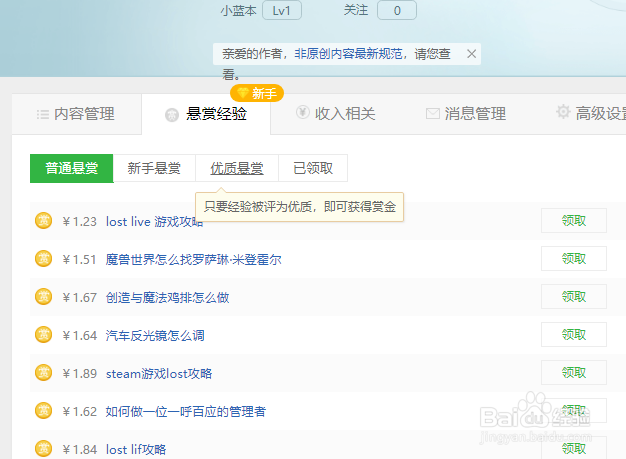
Task: Select the 优质悬赏 sub-tab
Action: (237, 168)
